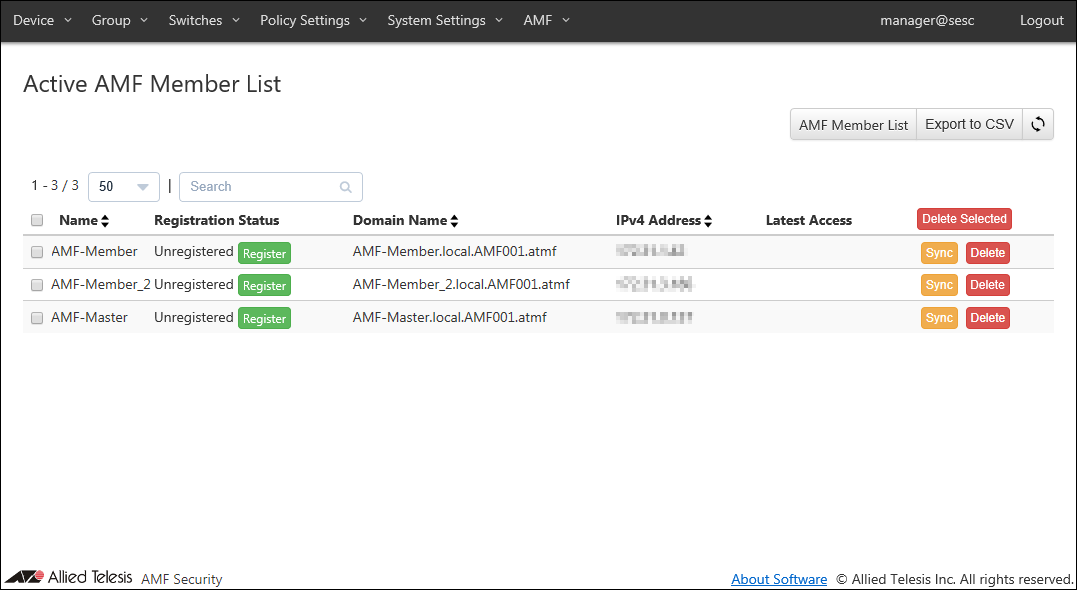Register the AMF-Member_2 device
Viewport: 1077px width, 590px height.
(264, 286)
